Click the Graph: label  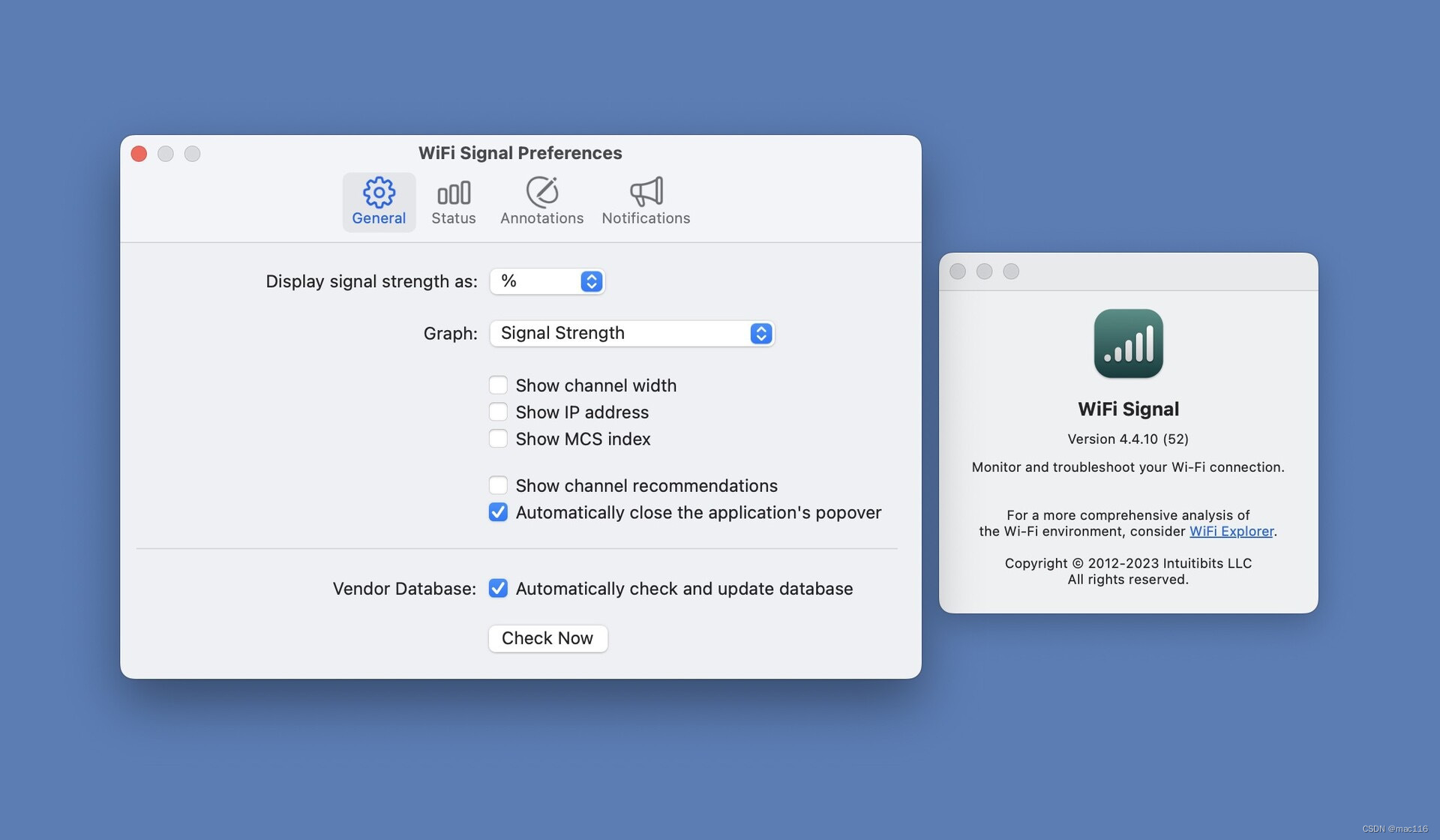pos(450,333)
